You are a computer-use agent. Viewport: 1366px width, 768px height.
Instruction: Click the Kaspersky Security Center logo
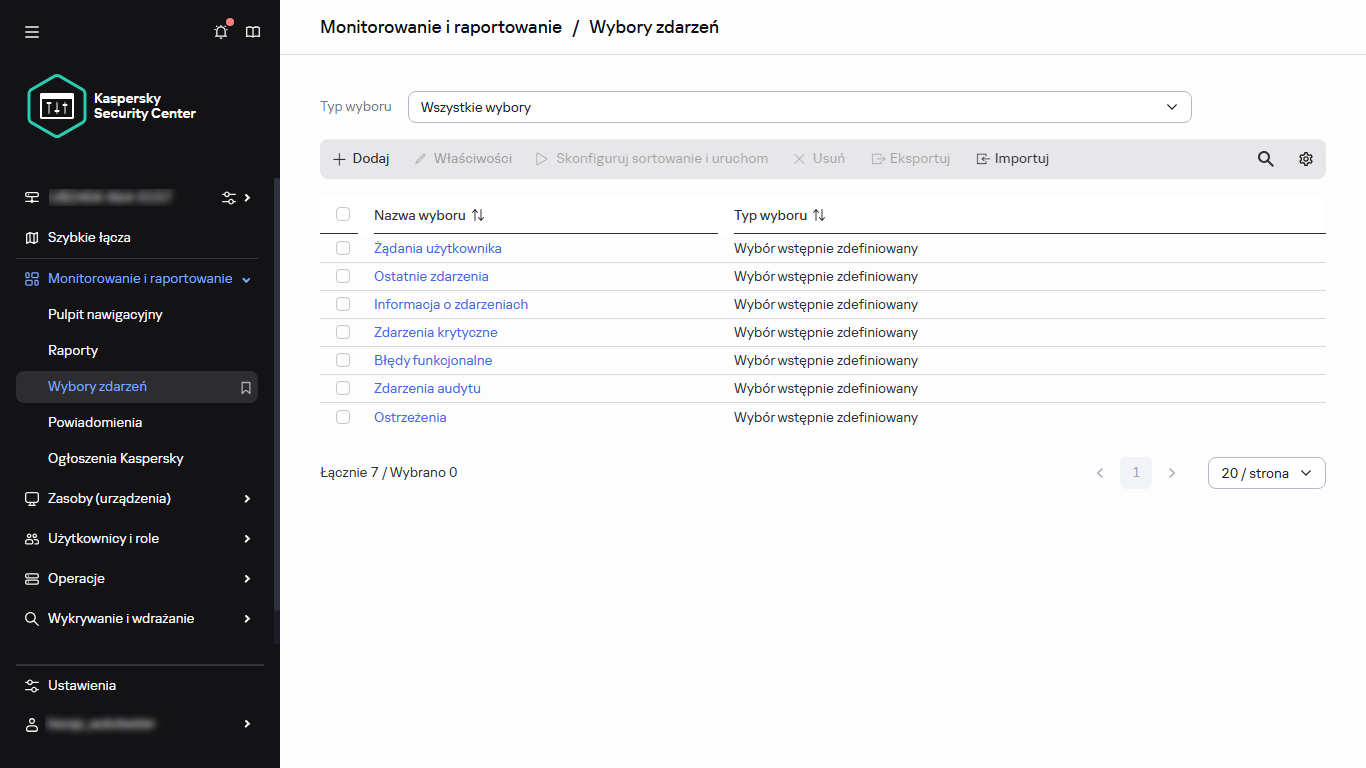pos(56,105)
